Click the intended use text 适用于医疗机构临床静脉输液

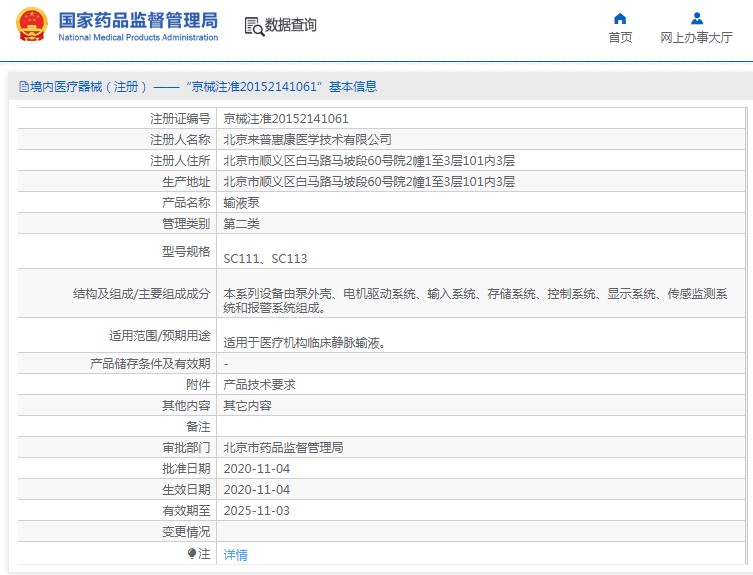click(304, 343)
